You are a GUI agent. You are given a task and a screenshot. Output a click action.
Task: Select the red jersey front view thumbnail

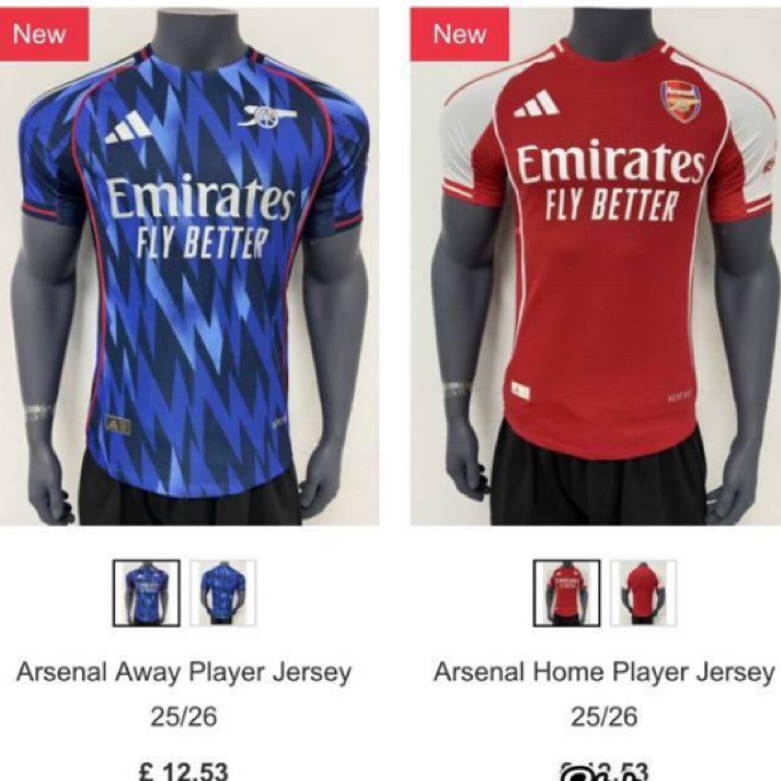567,593
